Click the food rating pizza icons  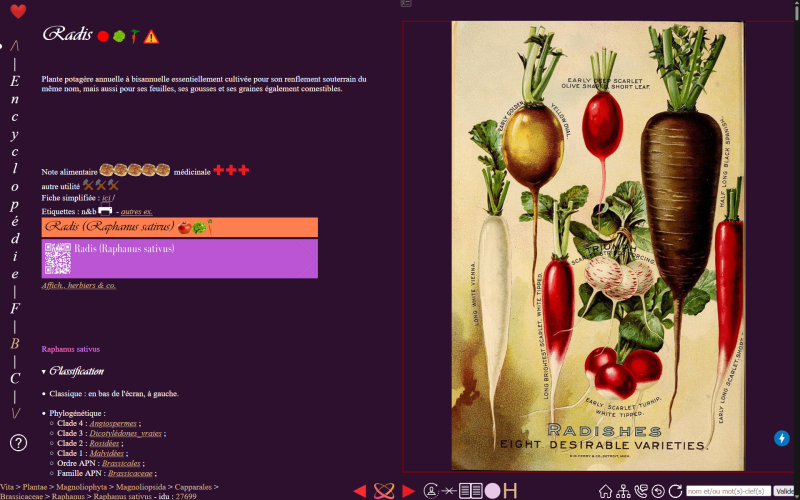click(x=135, y=170)
